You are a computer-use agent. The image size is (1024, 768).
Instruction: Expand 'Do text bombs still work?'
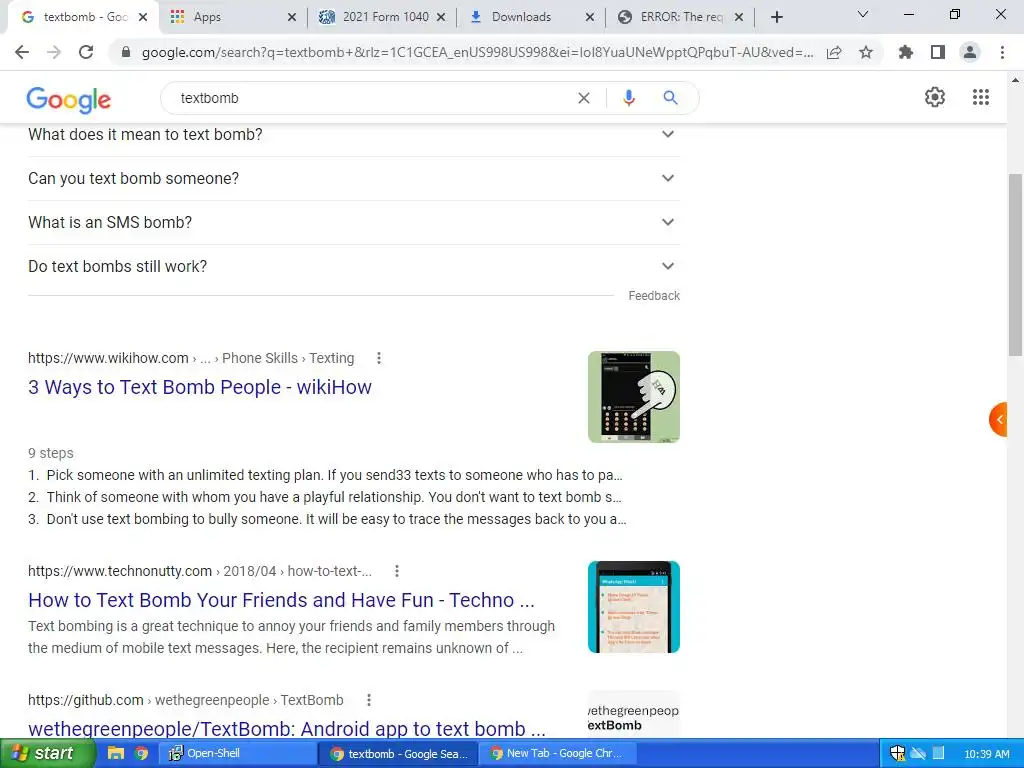tap(354, 266)
